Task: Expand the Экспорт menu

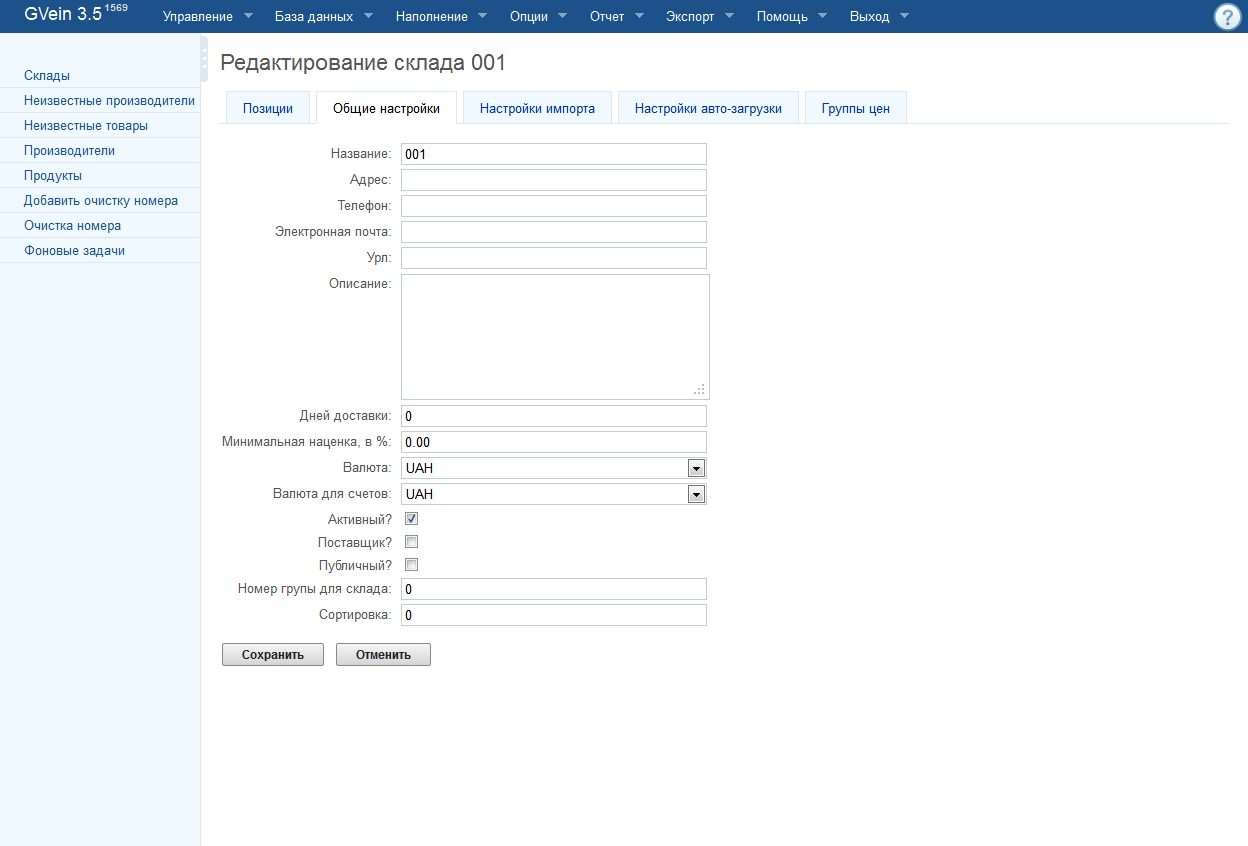Action: 699,17
